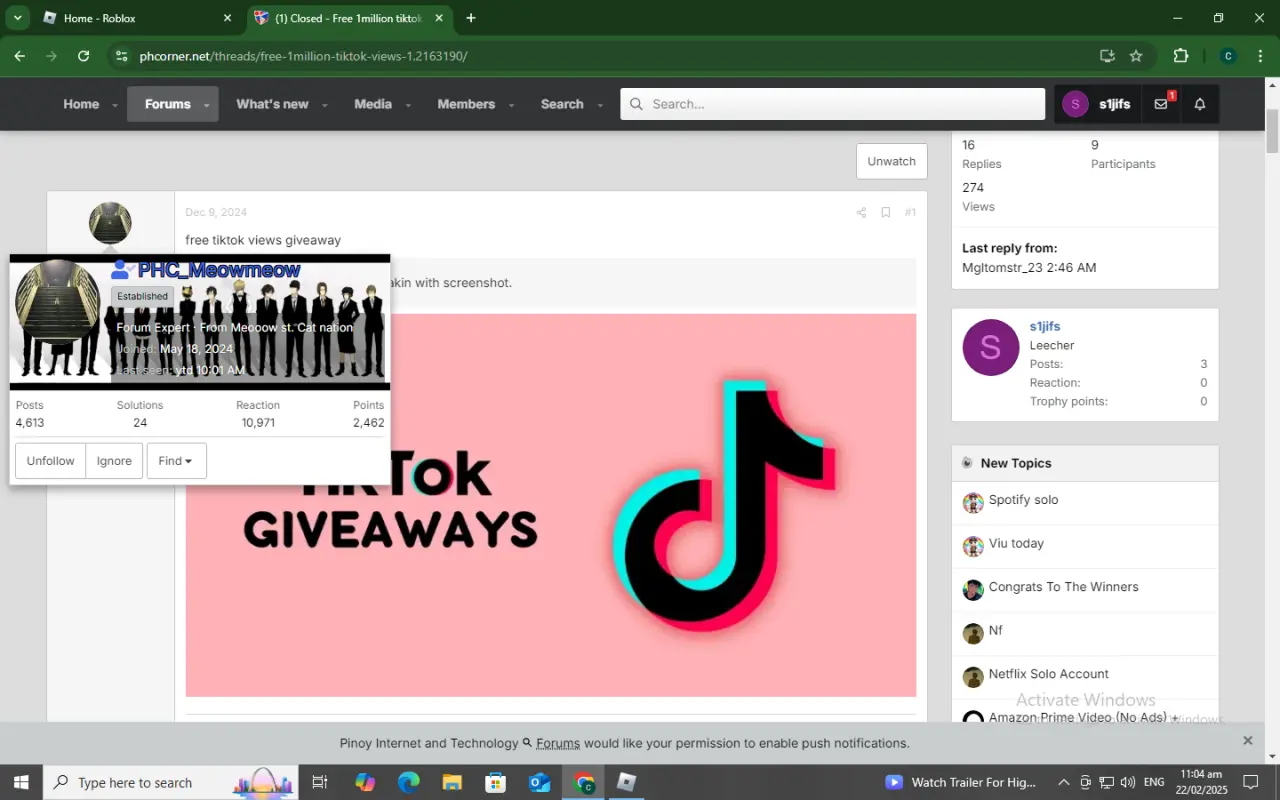Reload the current page
The image size is (1280, 800).
pyautogui.click(x=83, y=56)
